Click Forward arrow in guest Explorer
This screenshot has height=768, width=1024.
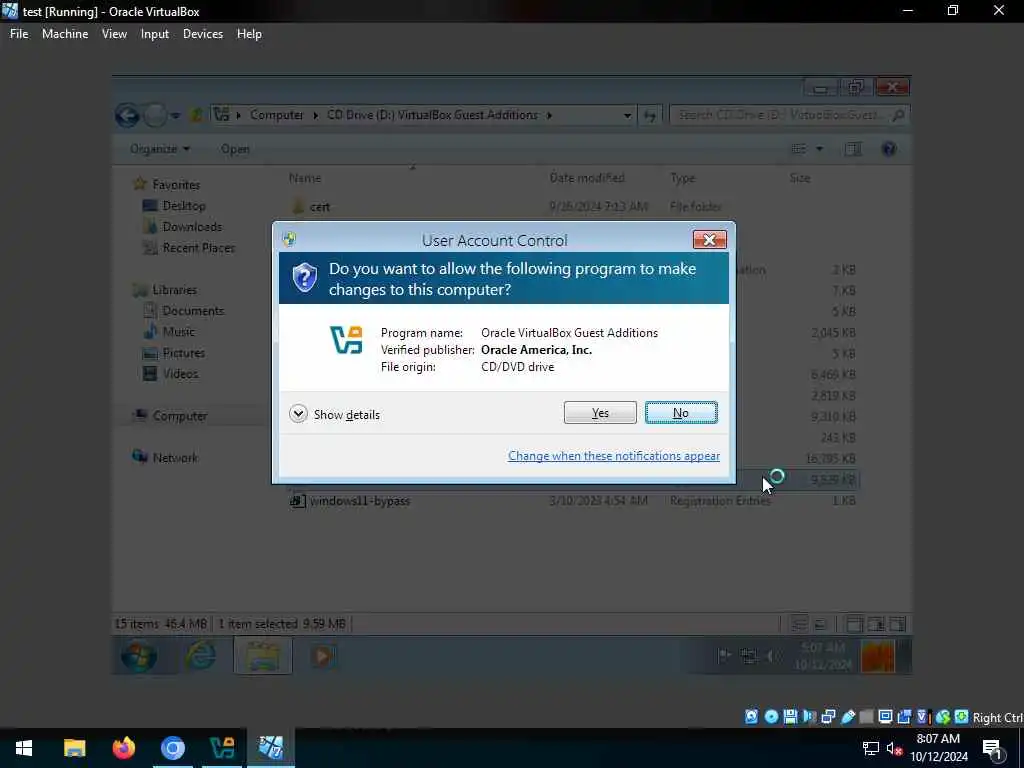pyautogui.click(x=155, y=116)
